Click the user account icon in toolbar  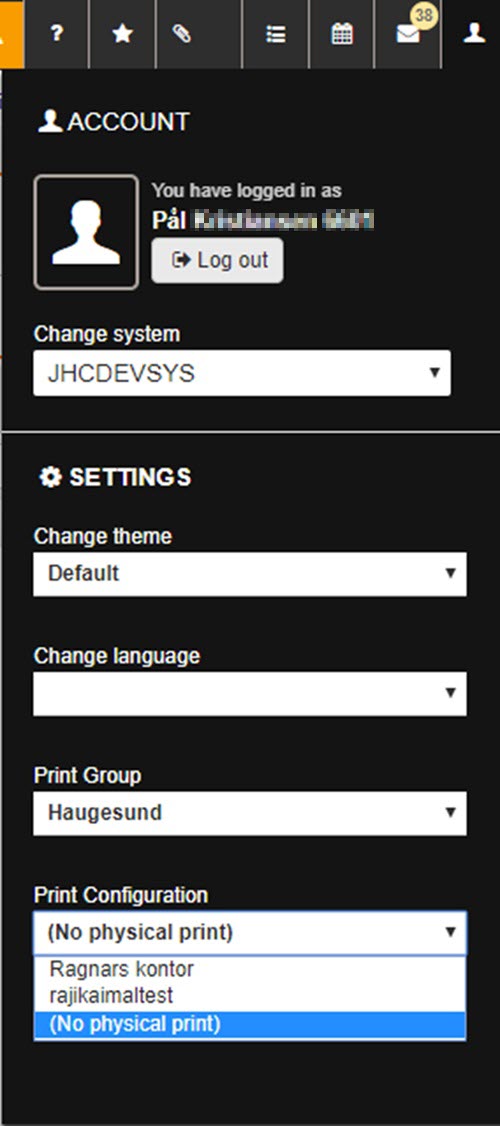pyautogui.click(x=473, y=33)
